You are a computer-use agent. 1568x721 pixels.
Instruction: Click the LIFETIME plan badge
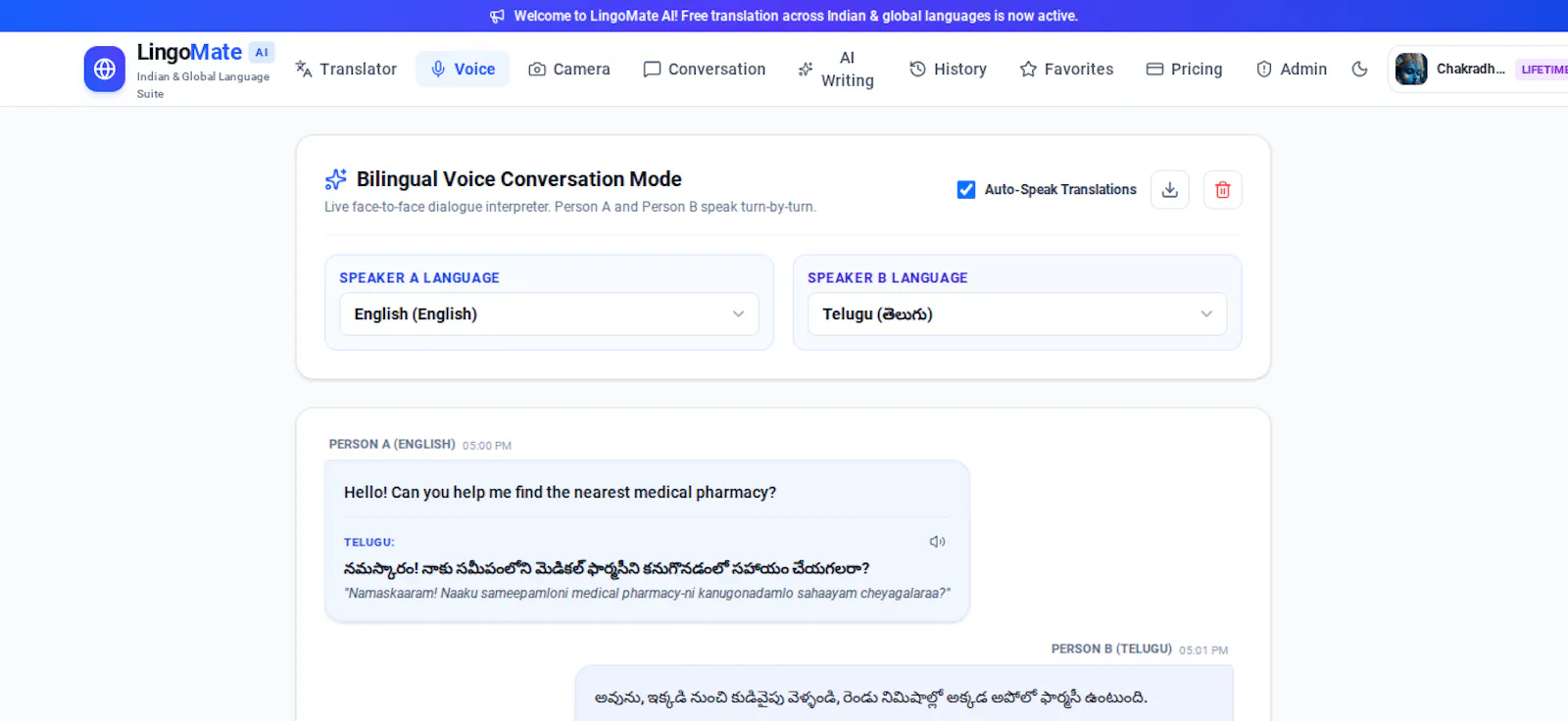pyautogui.click(x=1543, y=70)
